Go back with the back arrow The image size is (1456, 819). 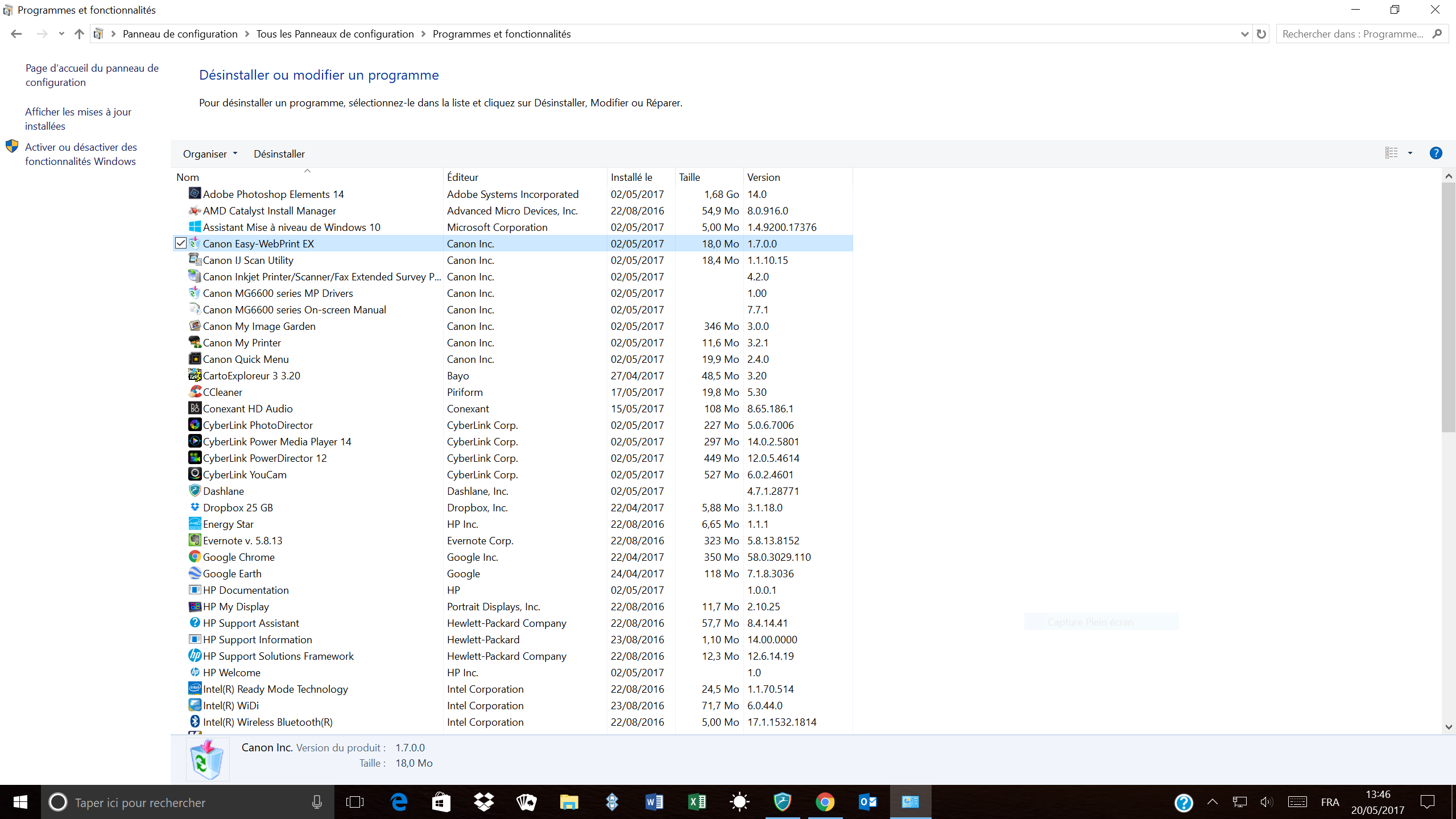[16, 34]
